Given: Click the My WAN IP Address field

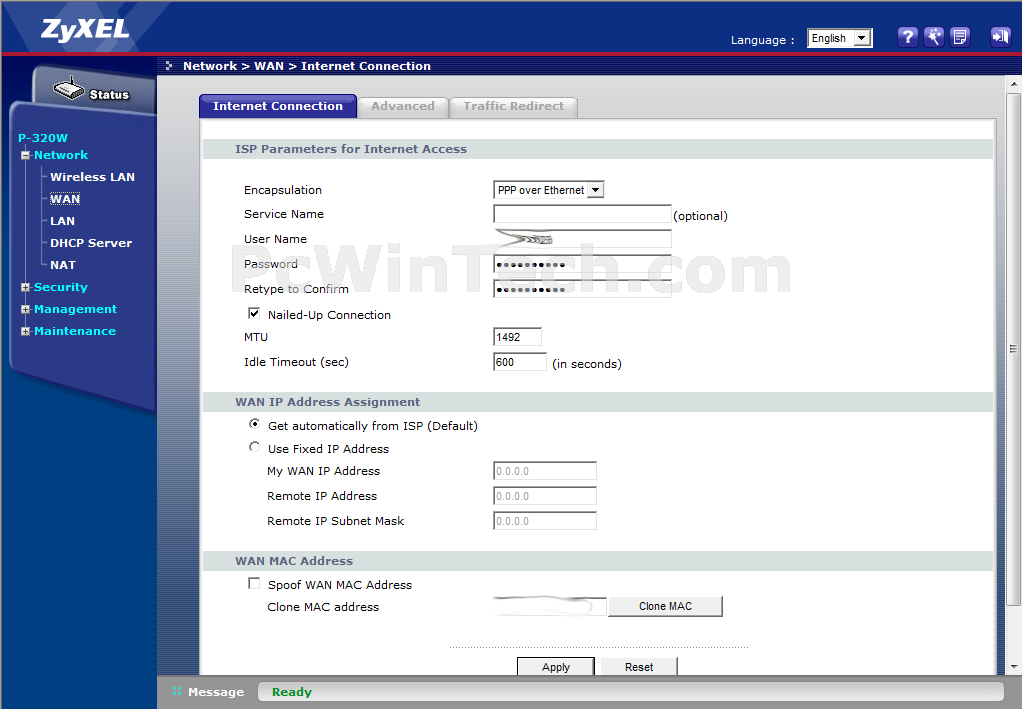Looking at the screenshot, I should click(x=545, y=471).
